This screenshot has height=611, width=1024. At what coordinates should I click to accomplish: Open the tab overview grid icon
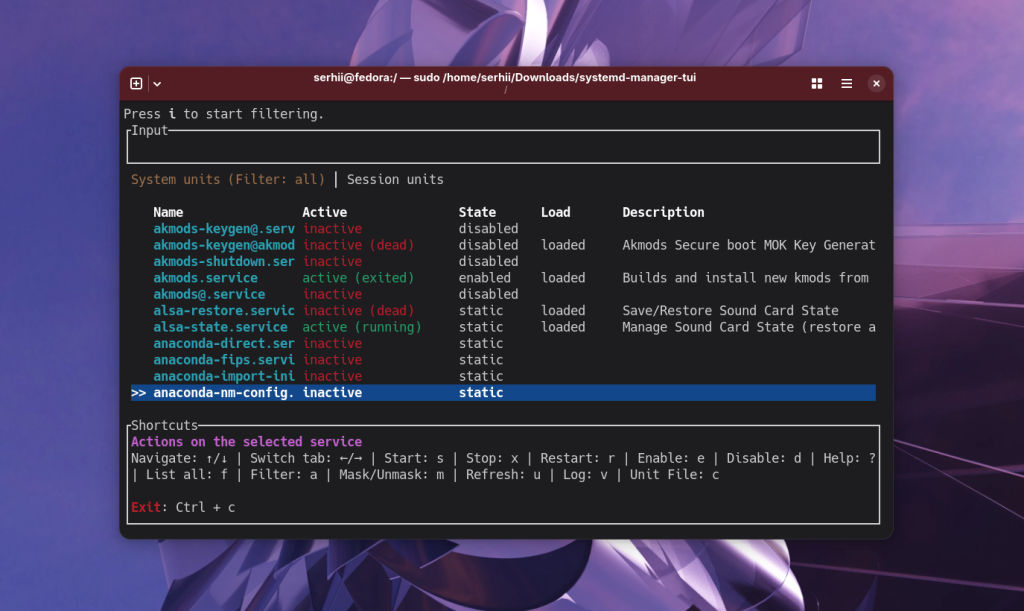pyautogui.click(x=816, y=84)
